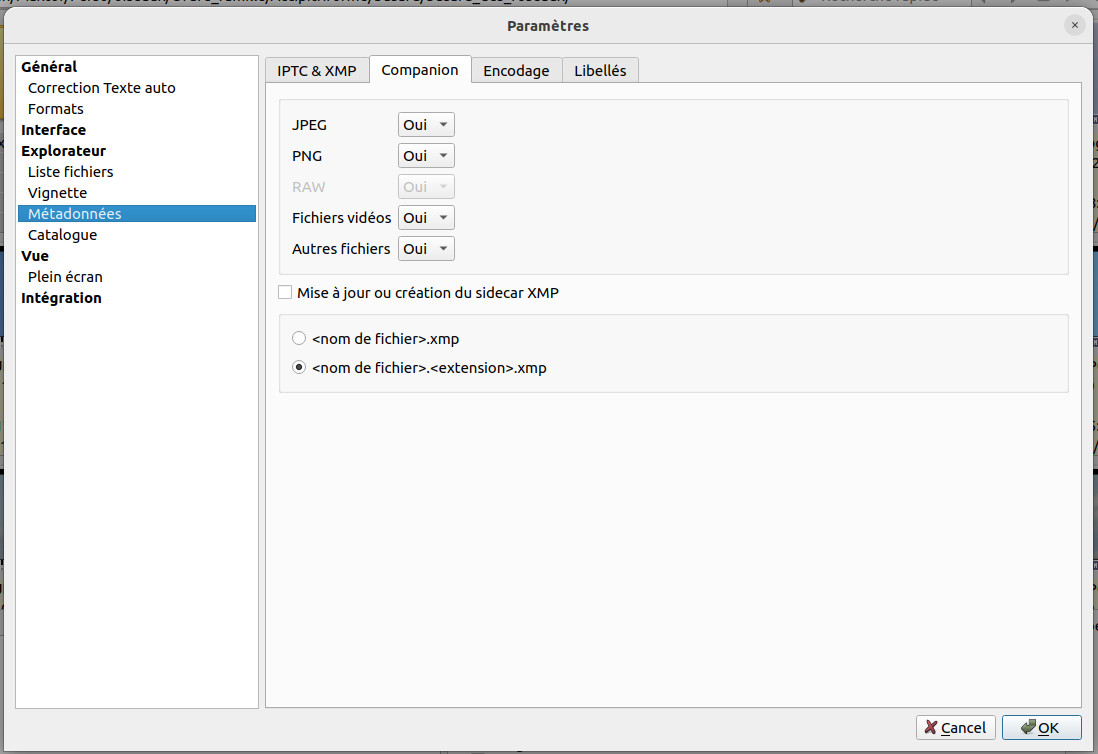The image size is (1098, 754).
Task: Select Général in the settings tree
Action: tap(49, 67)
